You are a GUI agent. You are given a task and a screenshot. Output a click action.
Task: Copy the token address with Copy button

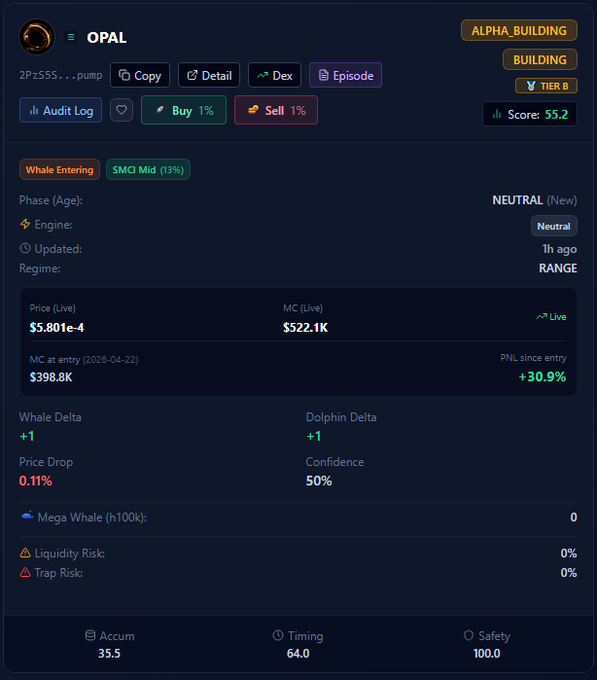pos(140,75)
